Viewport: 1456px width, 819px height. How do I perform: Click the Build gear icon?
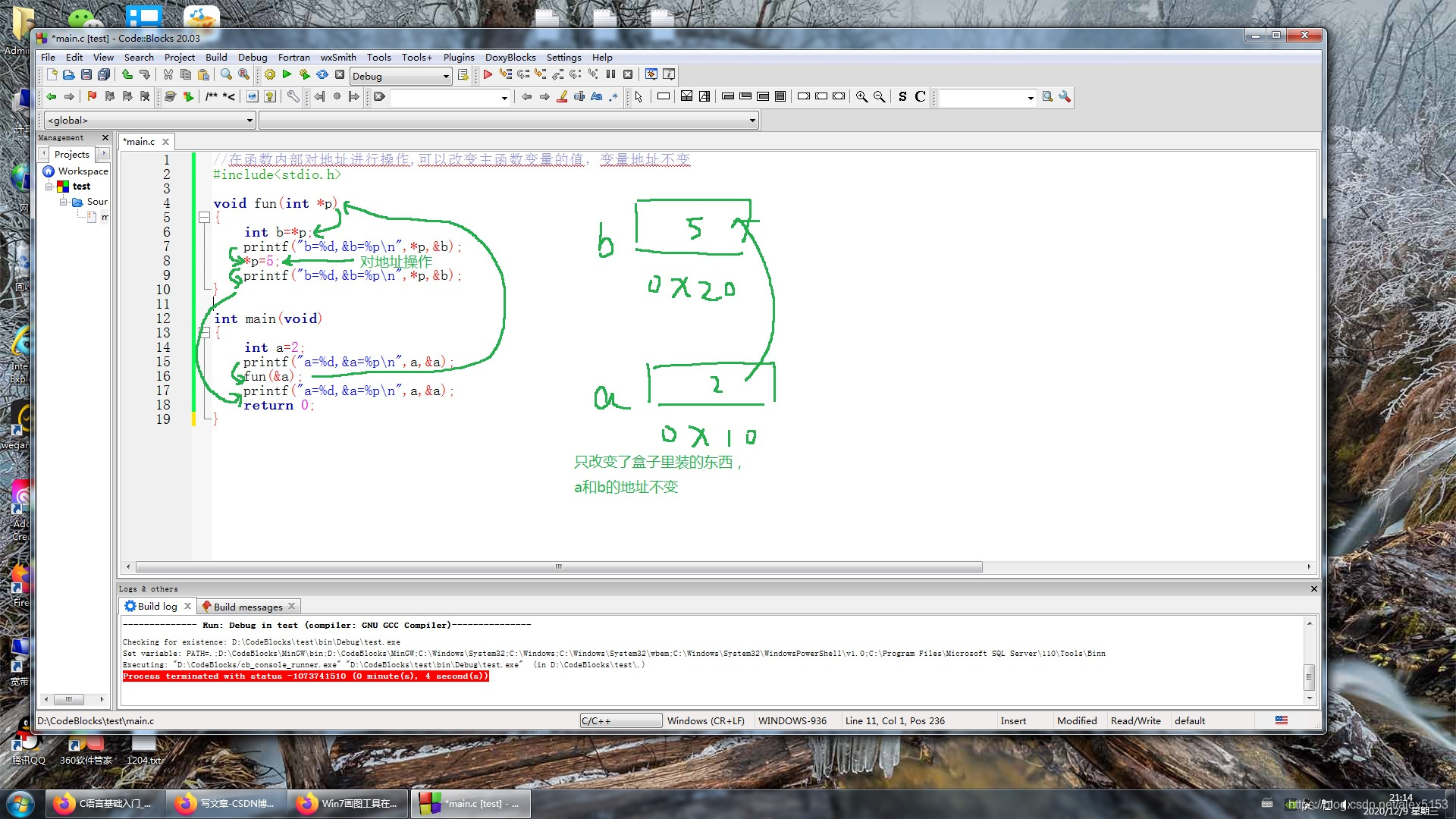[270, 74]
